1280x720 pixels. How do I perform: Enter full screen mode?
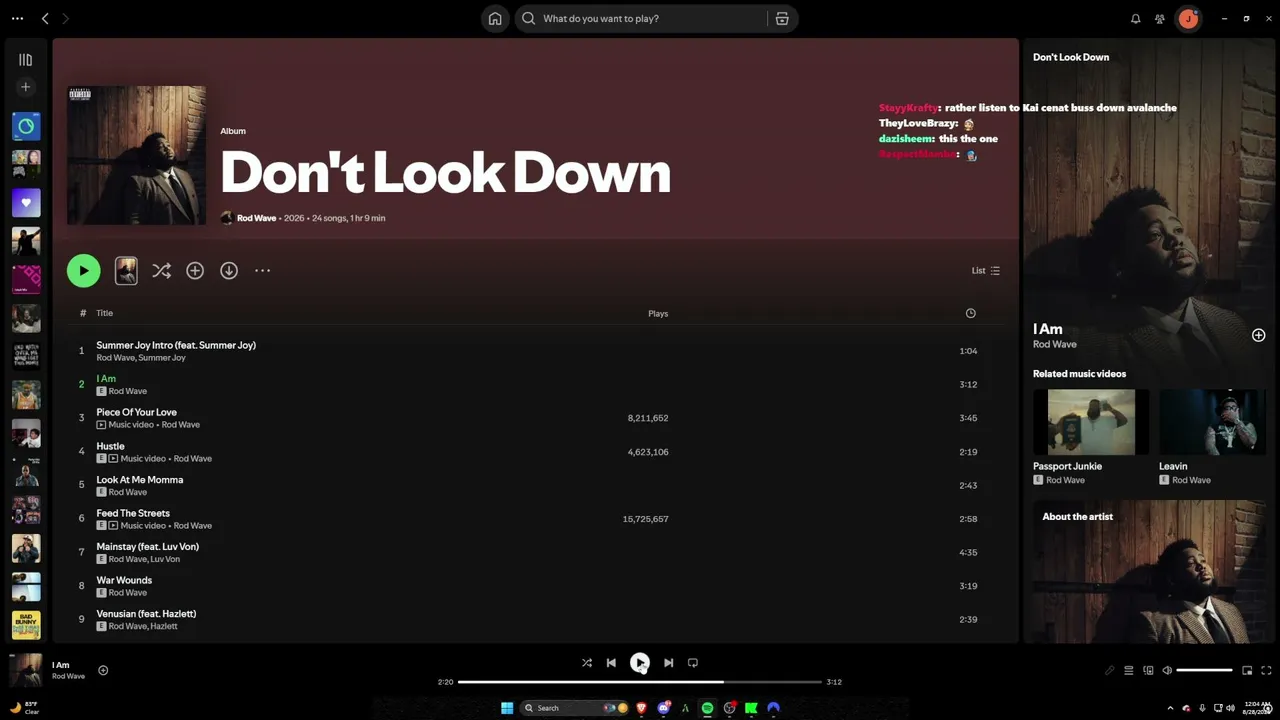[x=1266, y=670]
